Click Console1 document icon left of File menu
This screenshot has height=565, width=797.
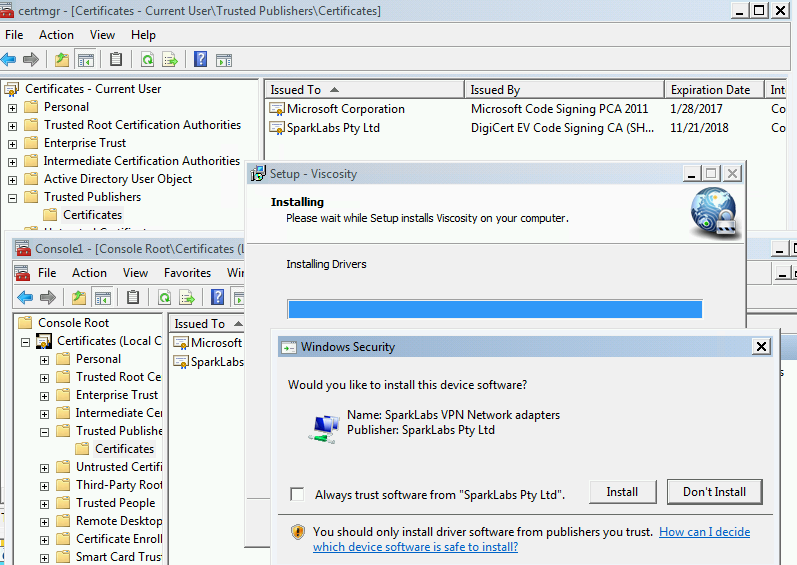[22, 273]
